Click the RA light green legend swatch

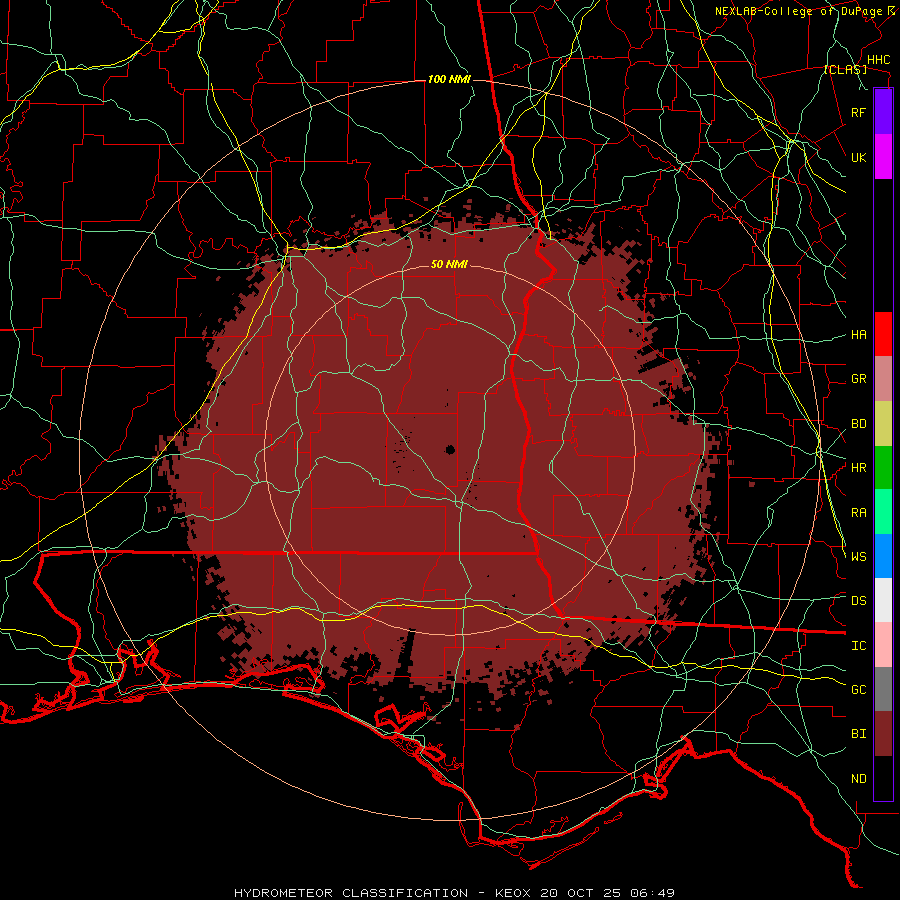coord(883,512)
